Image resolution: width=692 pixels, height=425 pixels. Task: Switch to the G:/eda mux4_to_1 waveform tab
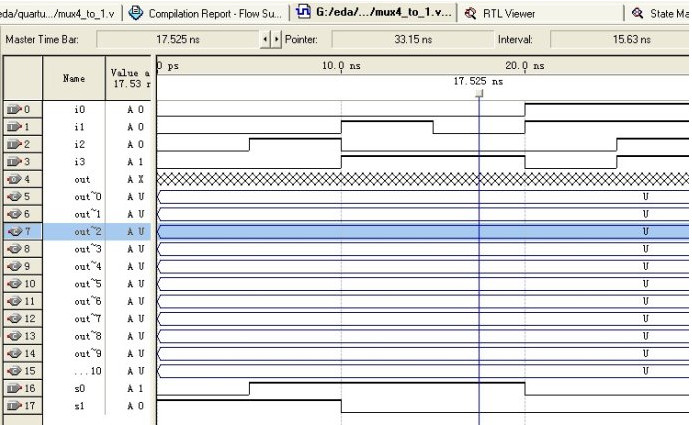374,12
